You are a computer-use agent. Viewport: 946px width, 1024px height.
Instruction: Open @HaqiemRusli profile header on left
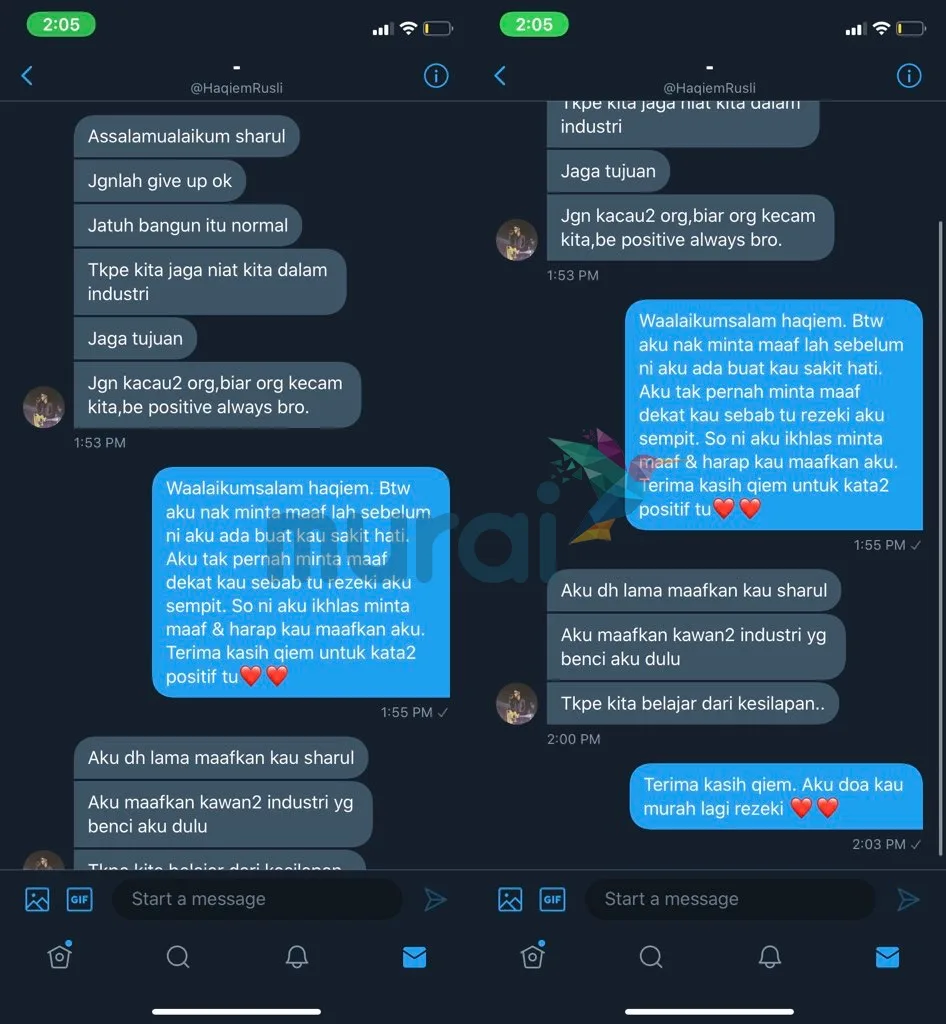coord(236,88)
